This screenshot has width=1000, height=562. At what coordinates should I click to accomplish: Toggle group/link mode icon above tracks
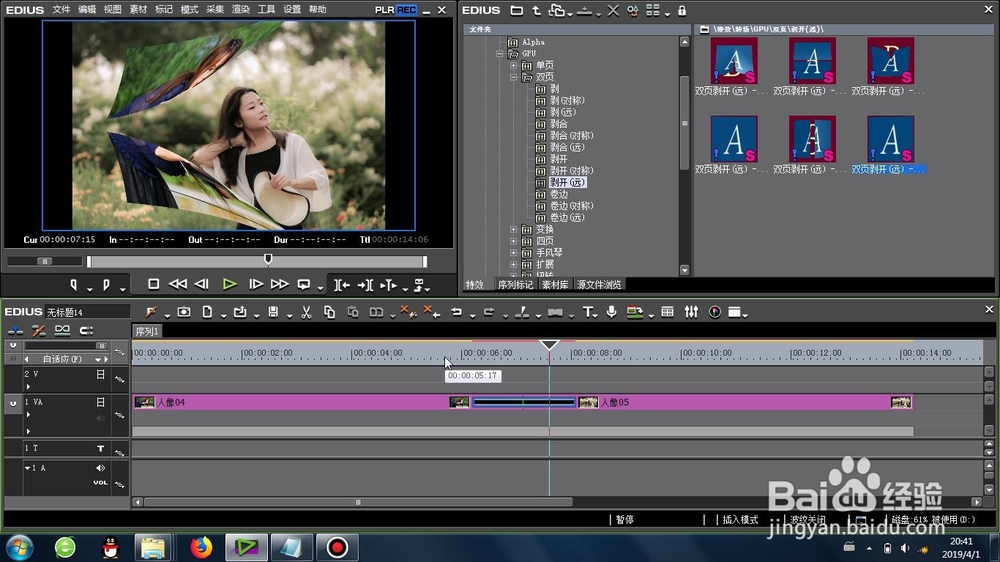tap(62, 330)
